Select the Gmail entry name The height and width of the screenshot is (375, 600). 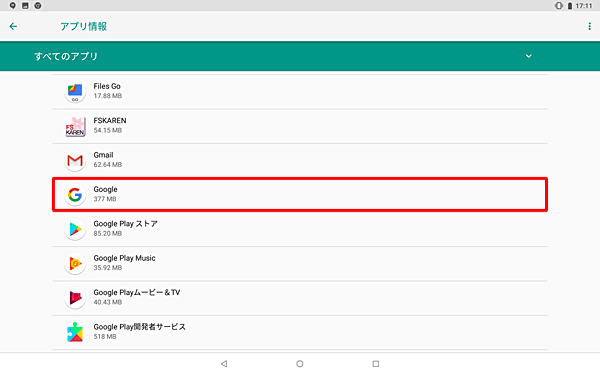click(103, 155)
